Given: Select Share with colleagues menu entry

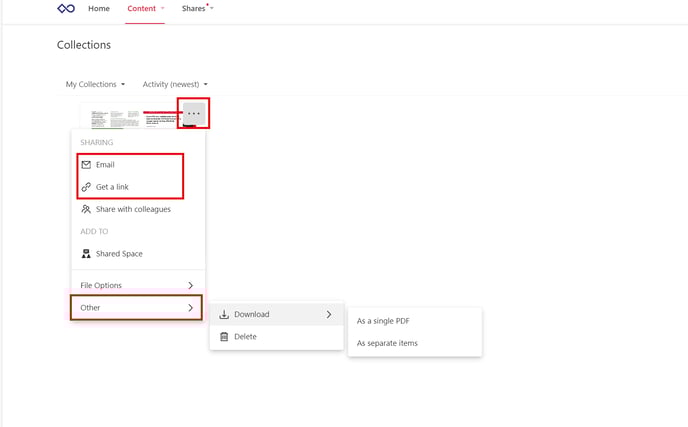Looking at the screenshot, I should click(x=133, y=209).
